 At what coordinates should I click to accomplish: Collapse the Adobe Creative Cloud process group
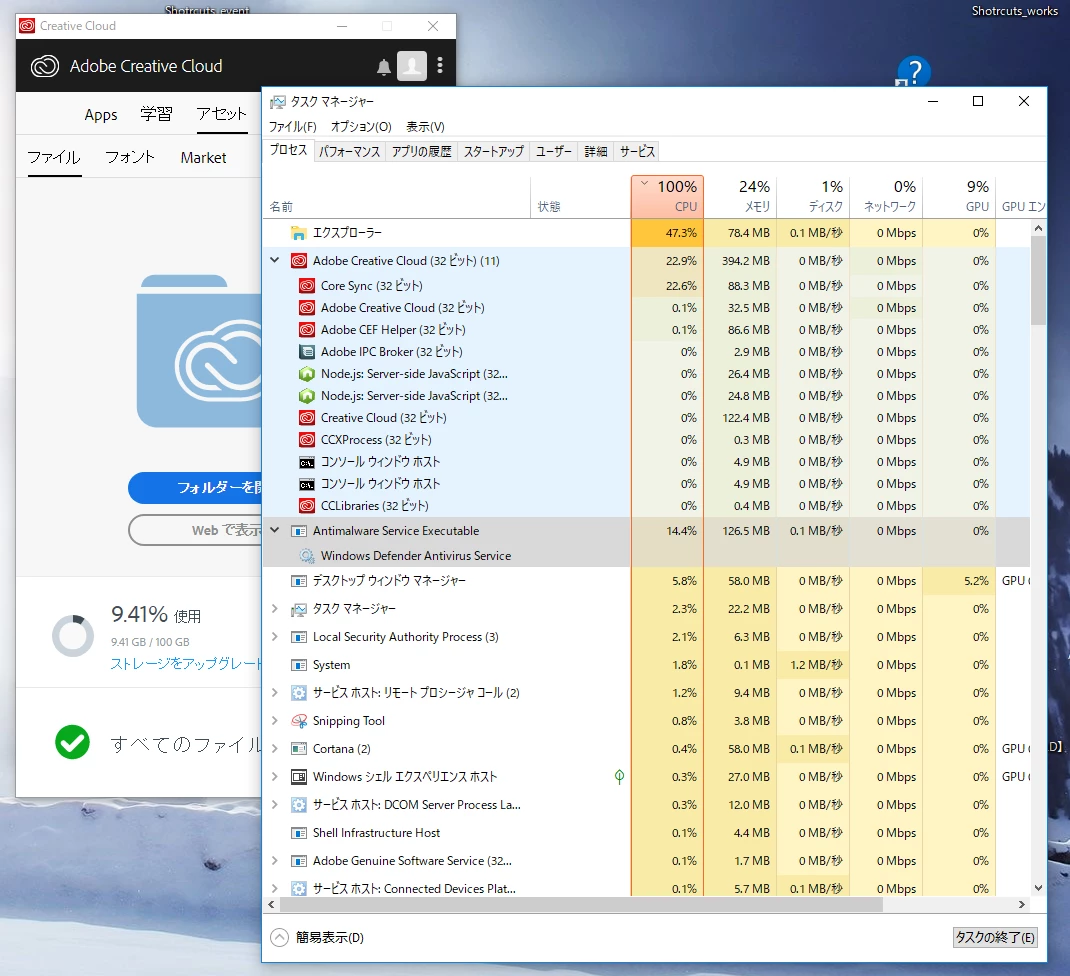pos(275,260)
